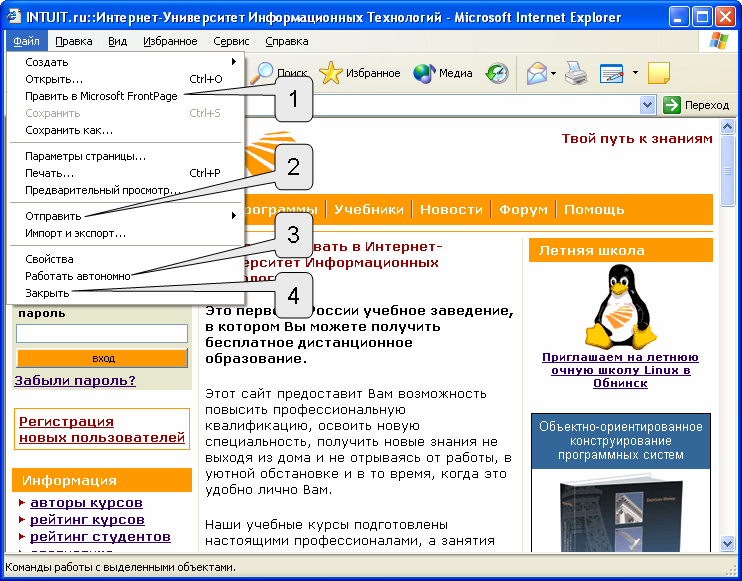Image resolution: width=742 pixels, height=581 pixels.
Task: Go to Новости navigation tab
Action: click(451, 210)
